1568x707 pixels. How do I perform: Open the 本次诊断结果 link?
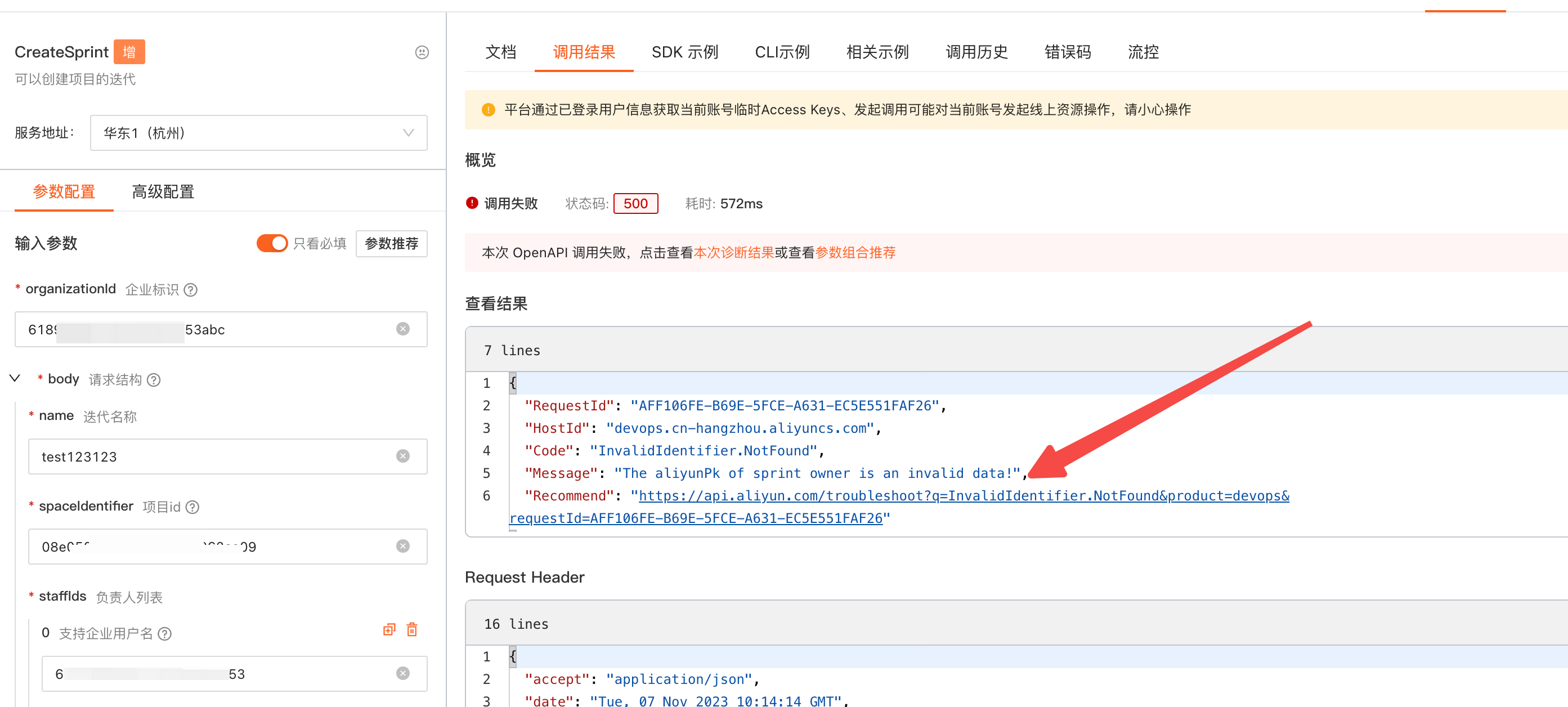tap(733, 253)
